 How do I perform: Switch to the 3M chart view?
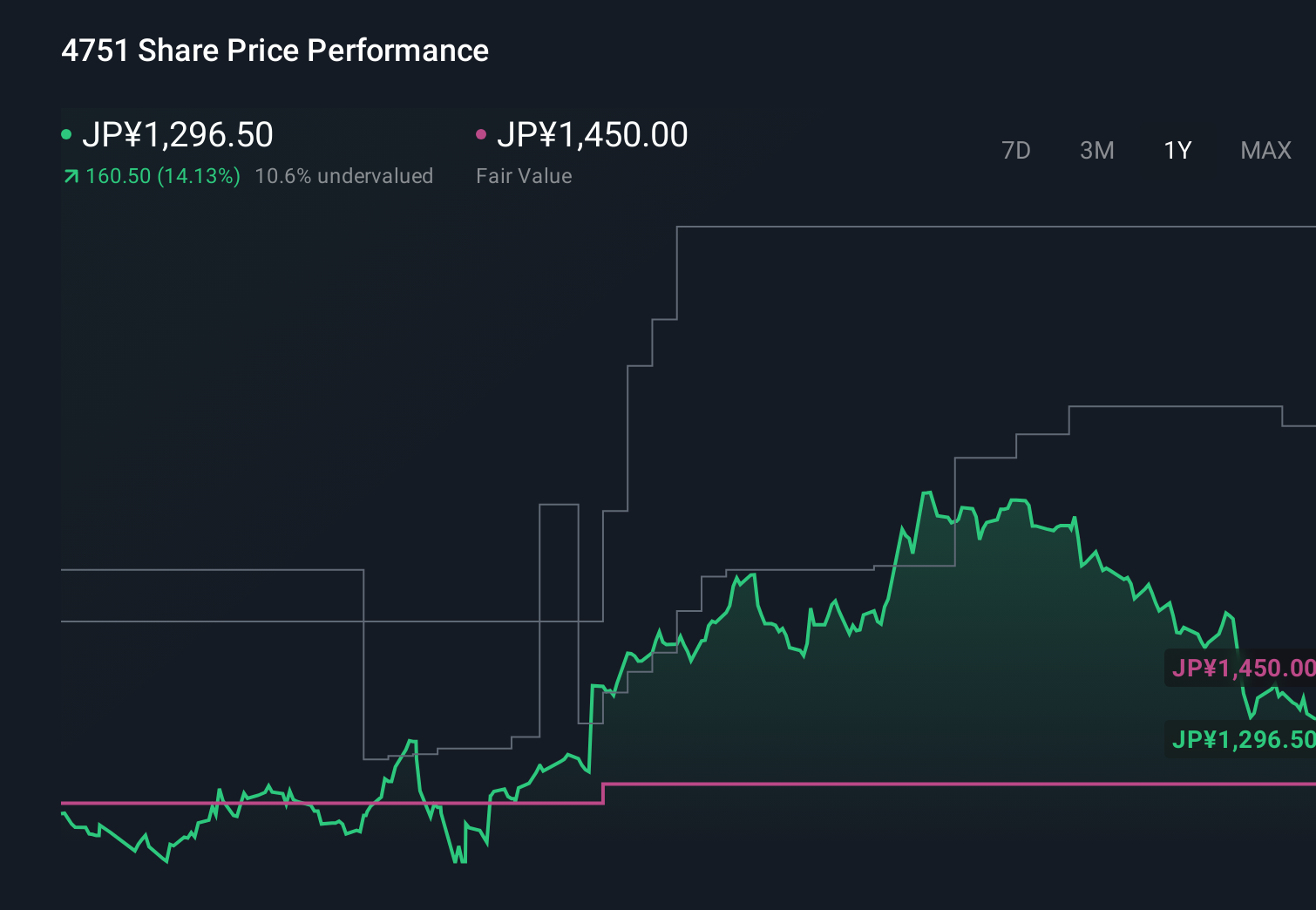point(1096,150)
